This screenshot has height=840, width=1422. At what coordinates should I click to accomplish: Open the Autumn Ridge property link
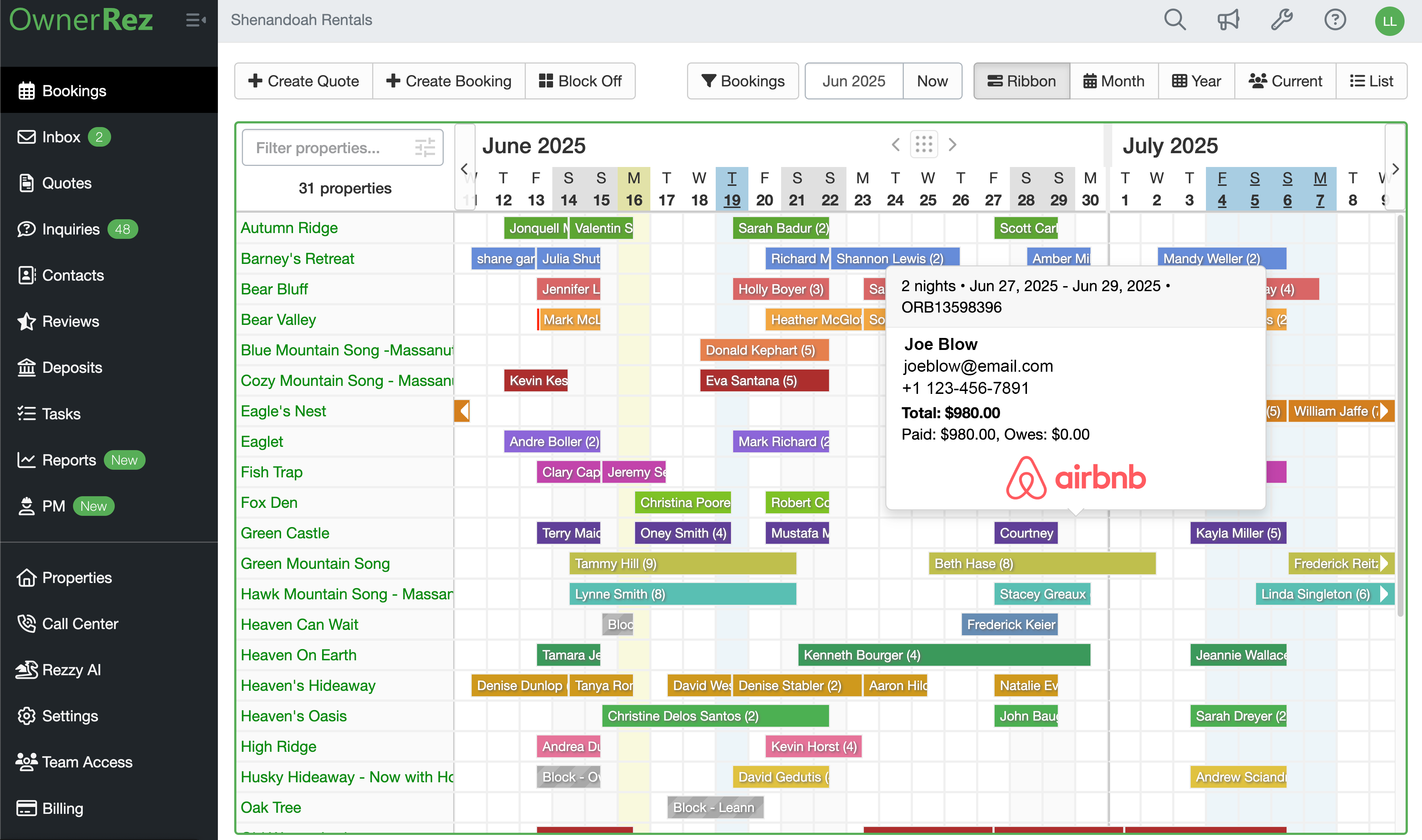click(289, 228)
